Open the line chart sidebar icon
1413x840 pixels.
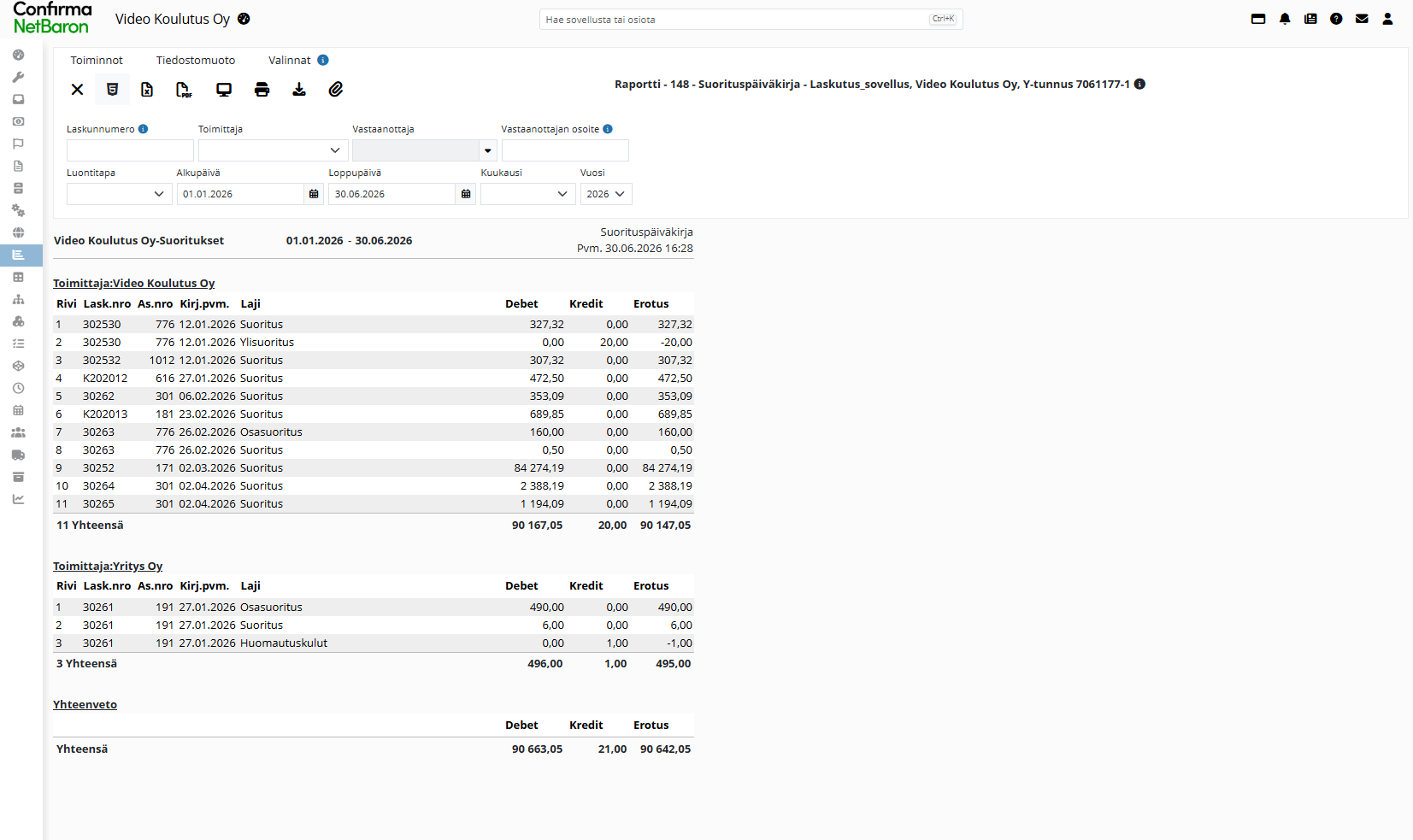(18, 499)
